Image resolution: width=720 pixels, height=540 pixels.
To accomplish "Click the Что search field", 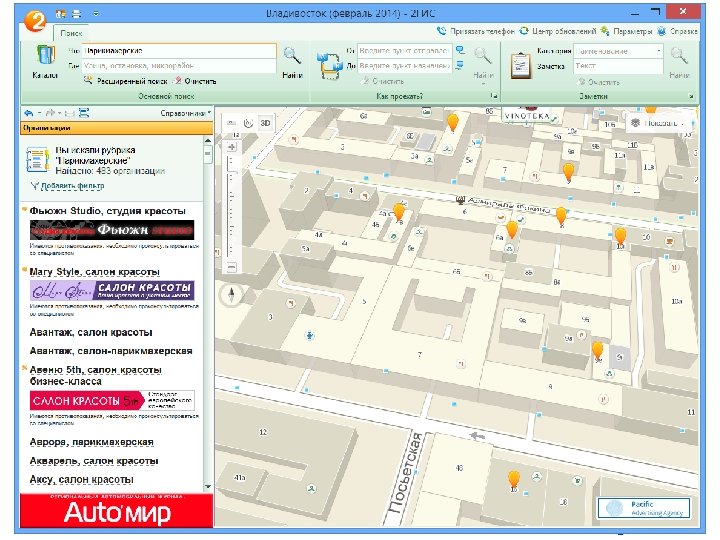I will tap(180, 51).
